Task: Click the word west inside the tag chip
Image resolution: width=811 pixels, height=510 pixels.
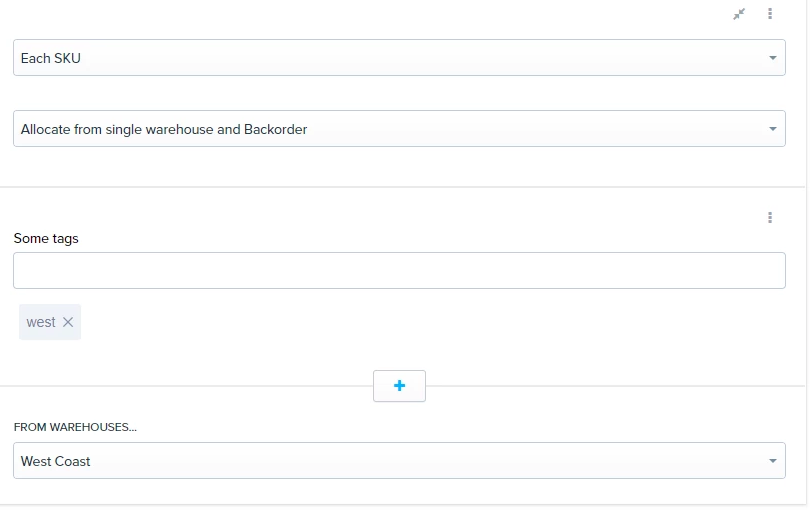Action: click(41, 322)
